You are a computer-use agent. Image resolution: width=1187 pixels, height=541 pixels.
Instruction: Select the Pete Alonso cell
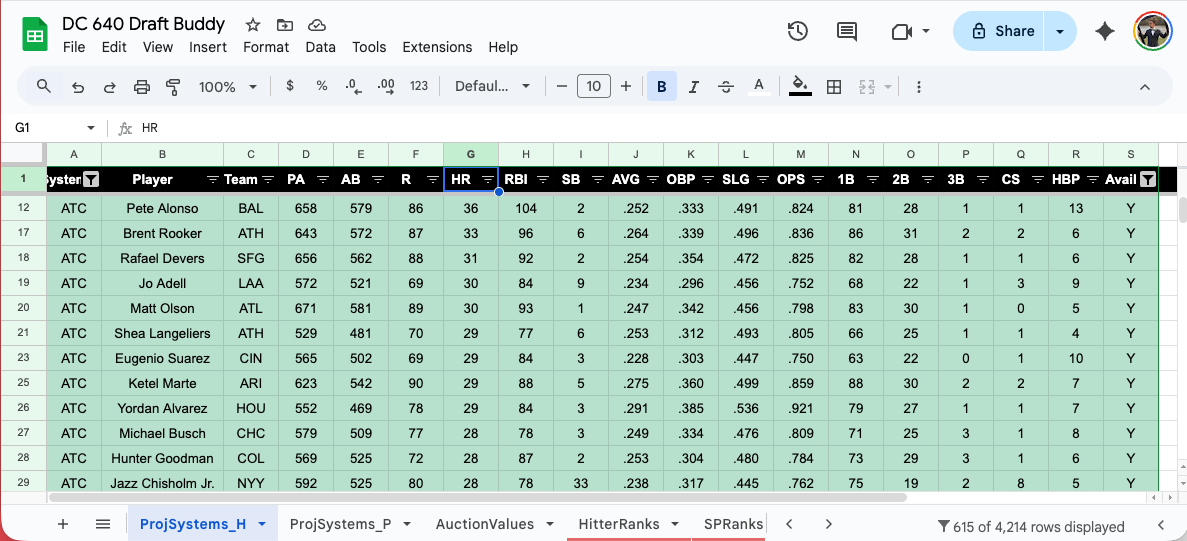click(162, 208)
